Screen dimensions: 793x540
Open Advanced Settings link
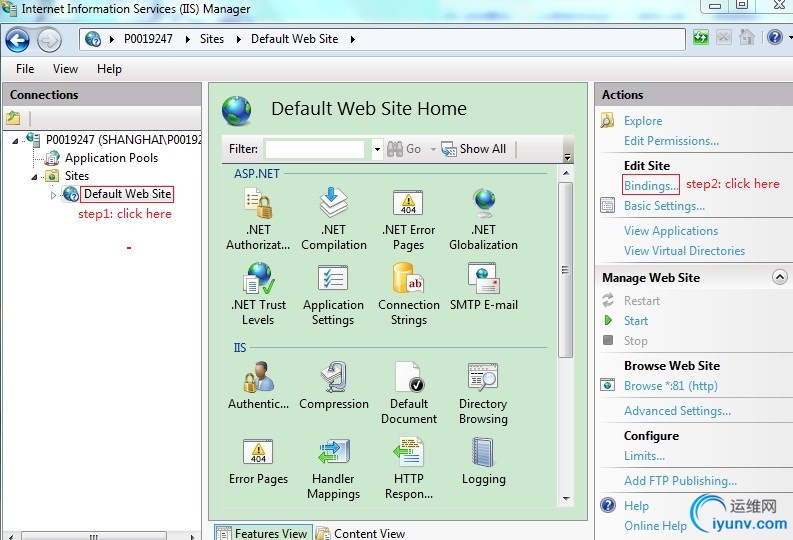click(677, 411)
